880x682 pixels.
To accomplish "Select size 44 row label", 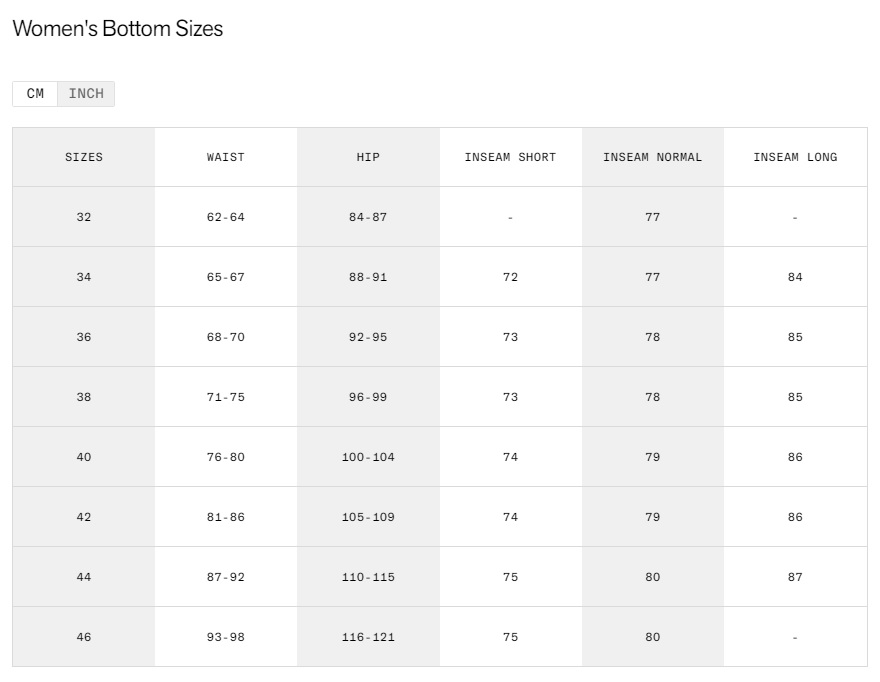I will point(84,577).
